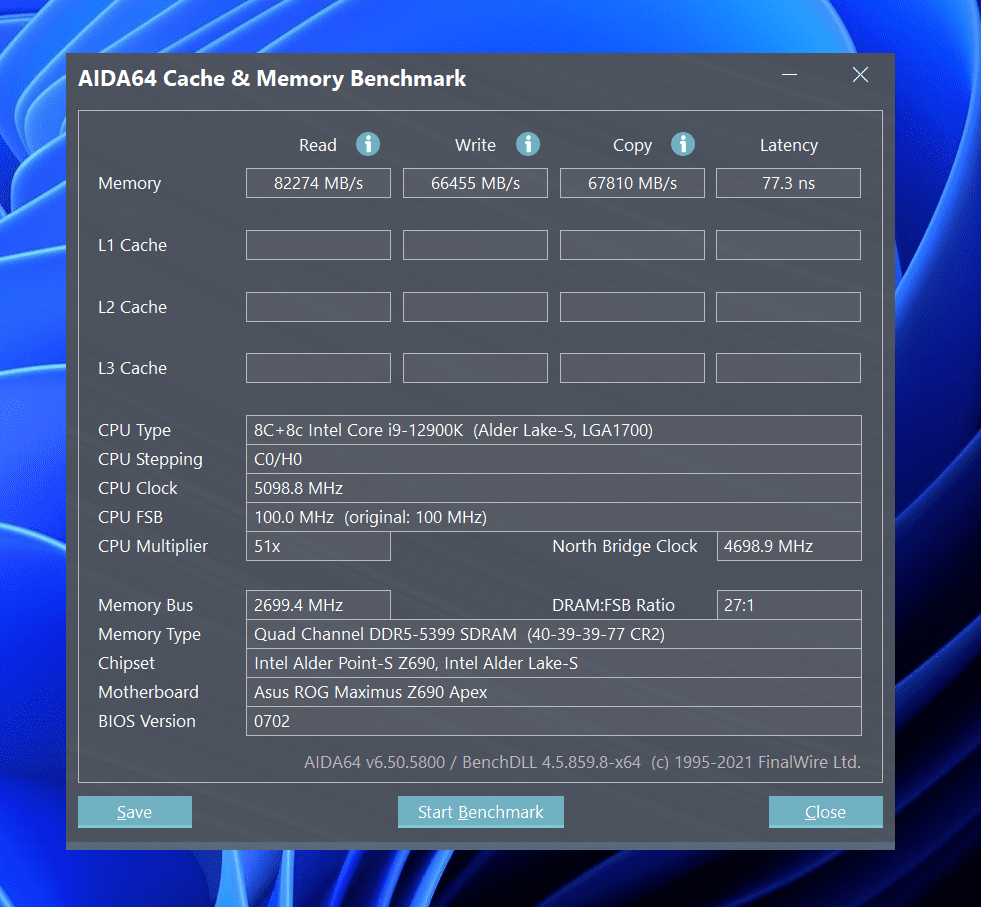Click the CPU FSB label
Screen dimensions: 981x907
coord(130,517)
